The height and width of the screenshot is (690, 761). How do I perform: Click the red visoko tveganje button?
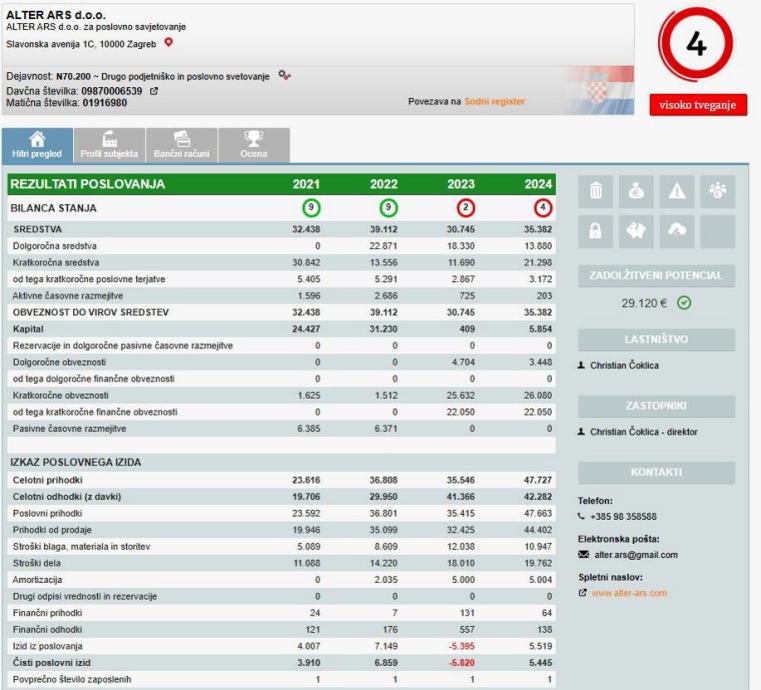click(x=697, y=106)
